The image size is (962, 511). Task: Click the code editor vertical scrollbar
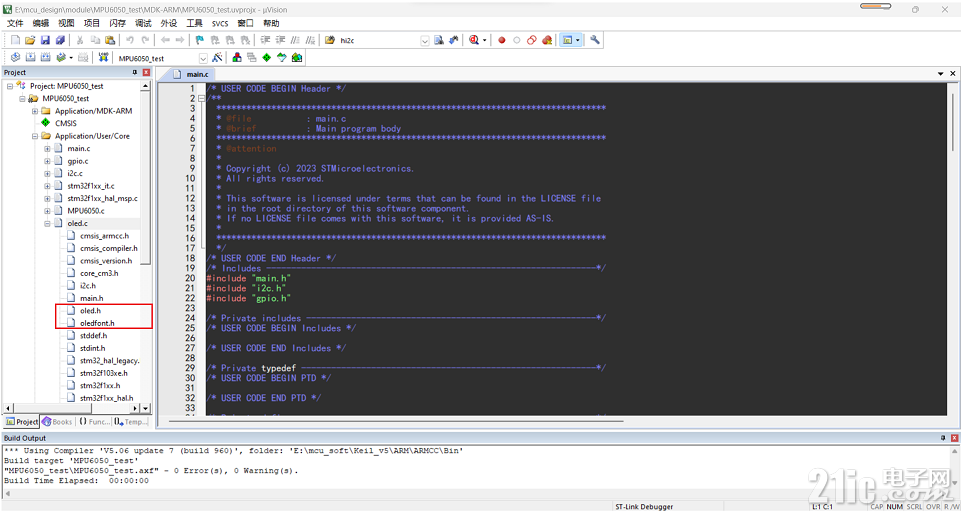click(953, 123)
